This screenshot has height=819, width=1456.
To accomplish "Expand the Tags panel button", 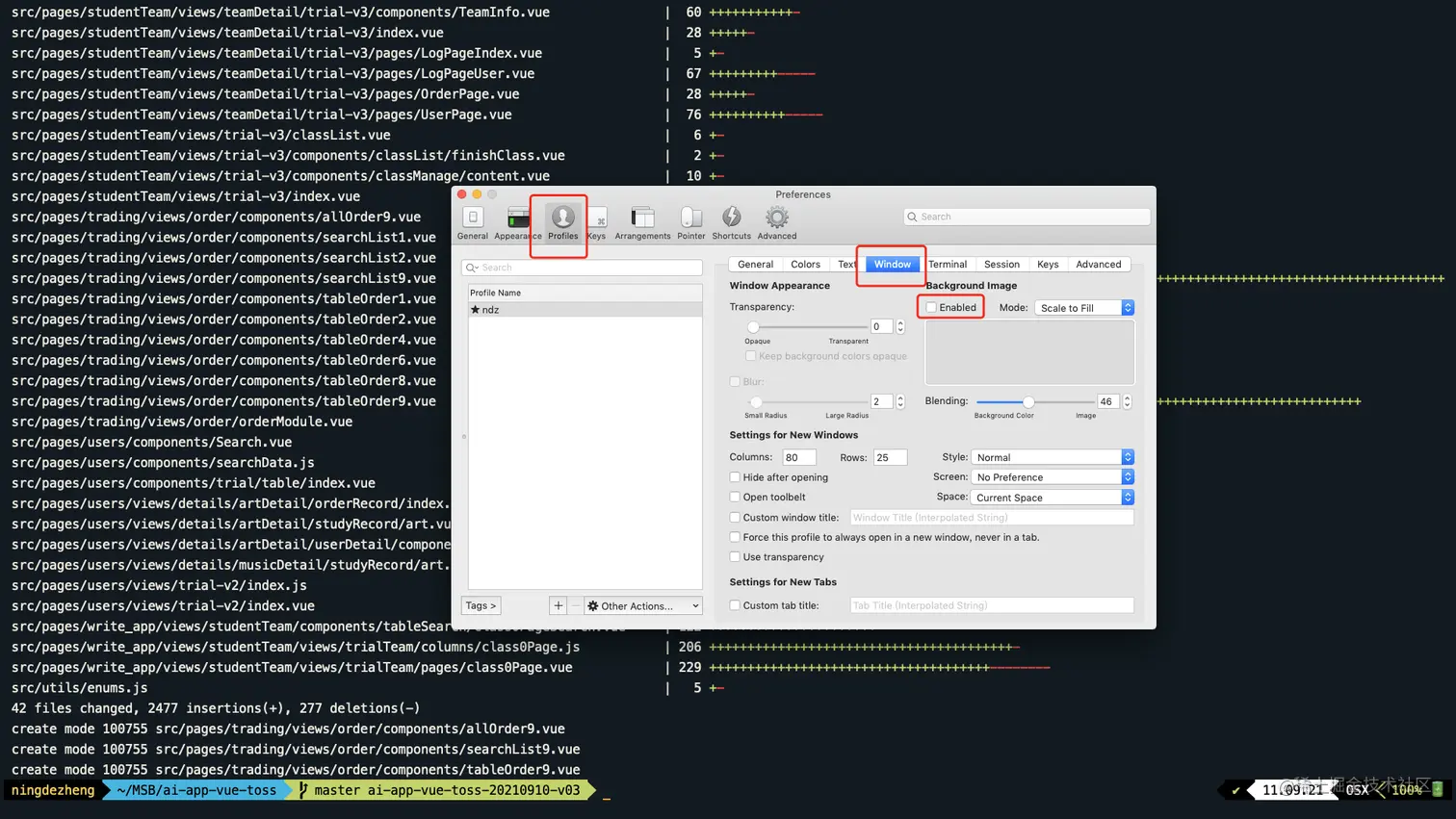I will click(x=481, y=605).
